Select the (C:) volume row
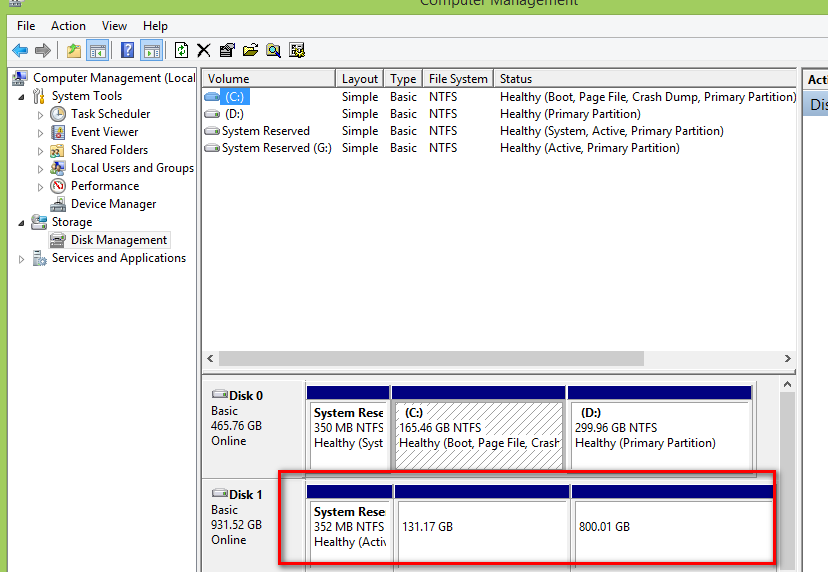The image size is (828, 572). (499, 97)
